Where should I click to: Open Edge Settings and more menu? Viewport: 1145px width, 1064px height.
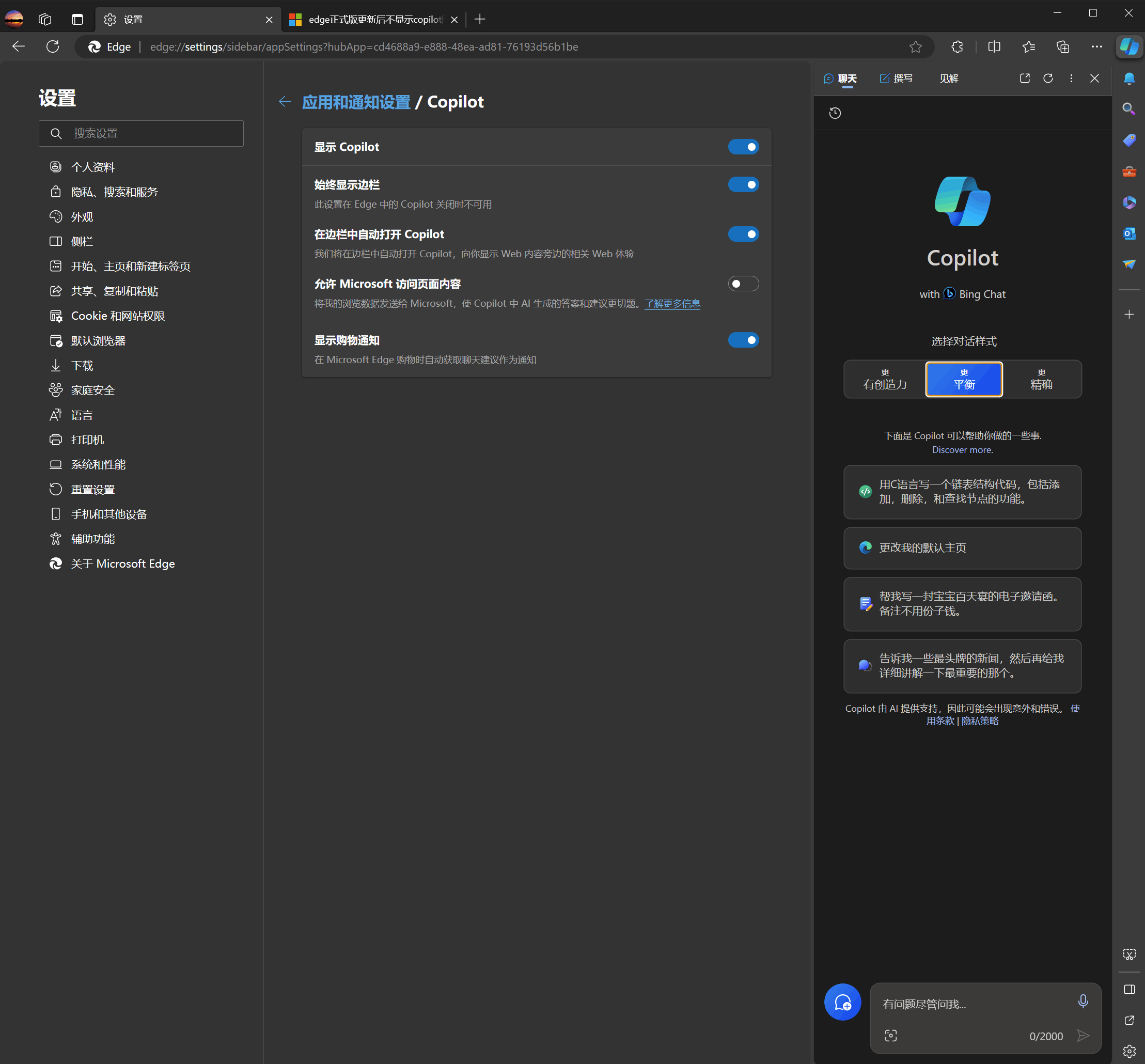click(x=1096, y=46)
